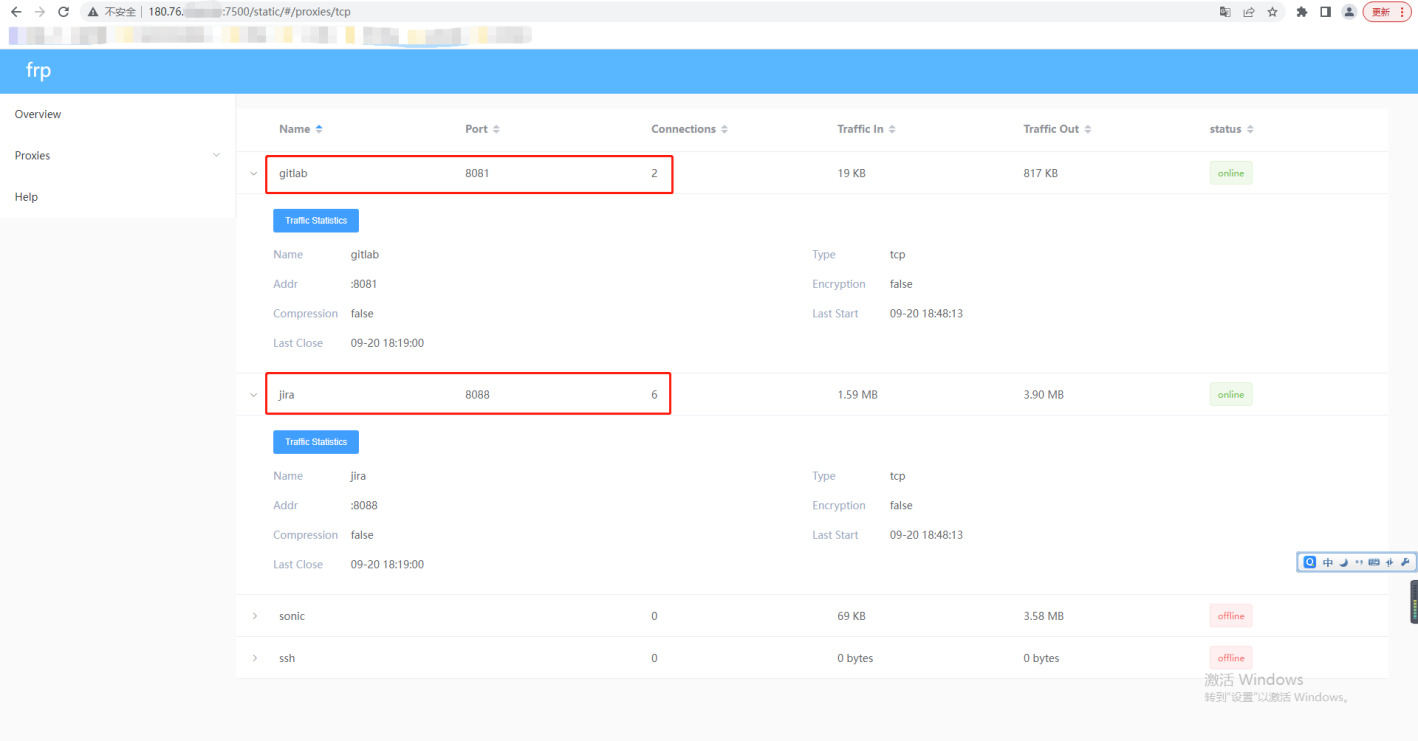Open browser extensions puzzle icon

tap(1301, 12)
